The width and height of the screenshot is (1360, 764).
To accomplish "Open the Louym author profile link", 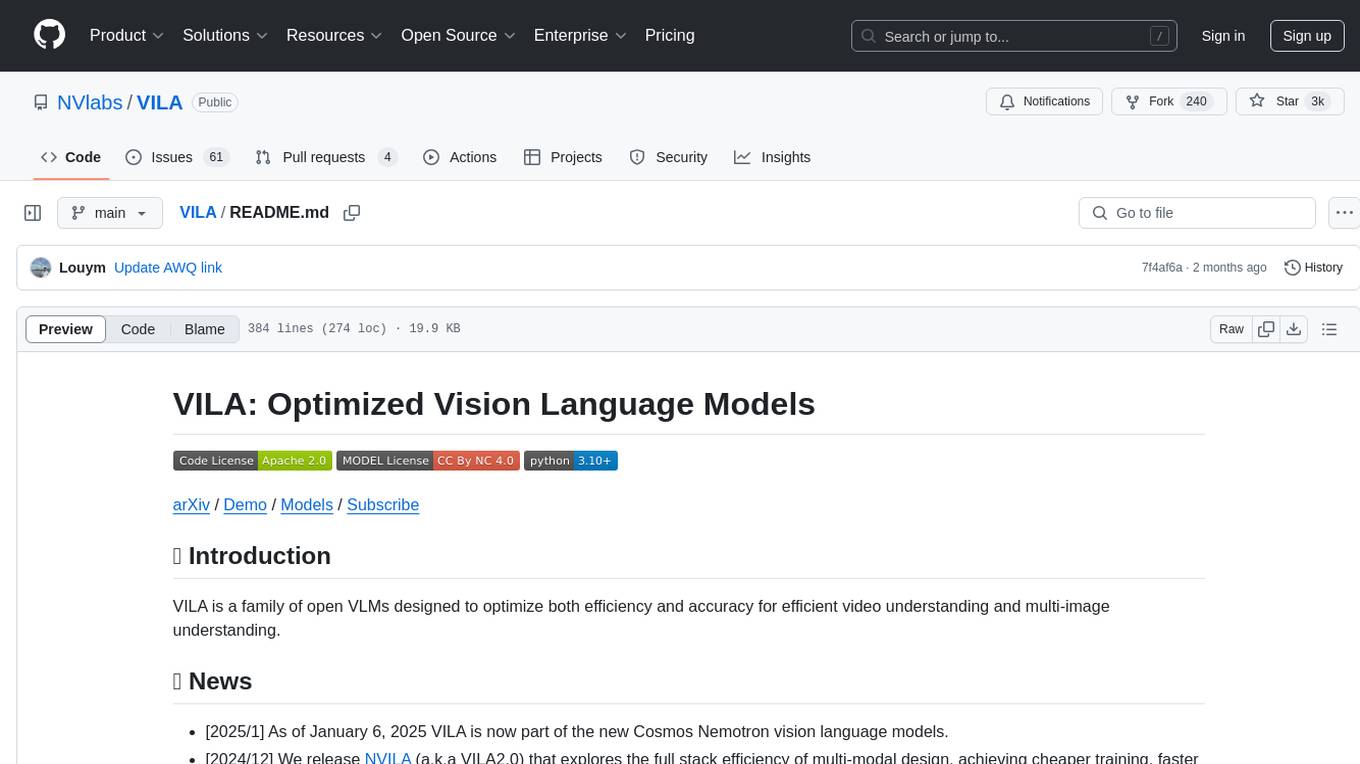I will pyautogui.click(x=82, y=268).
